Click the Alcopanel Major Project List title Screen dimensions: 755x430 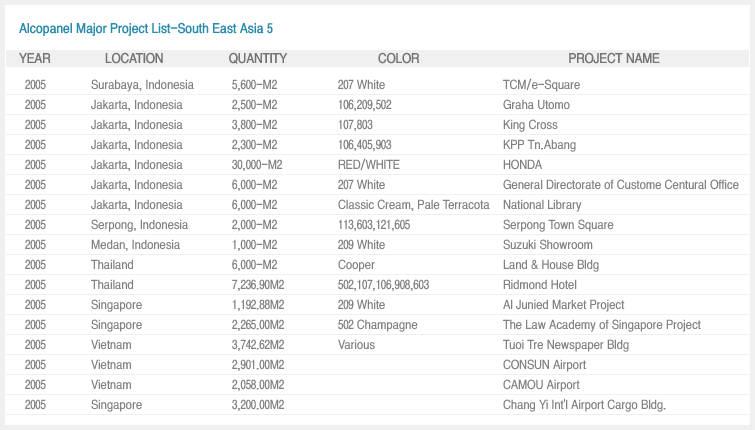tap(146, 29)
